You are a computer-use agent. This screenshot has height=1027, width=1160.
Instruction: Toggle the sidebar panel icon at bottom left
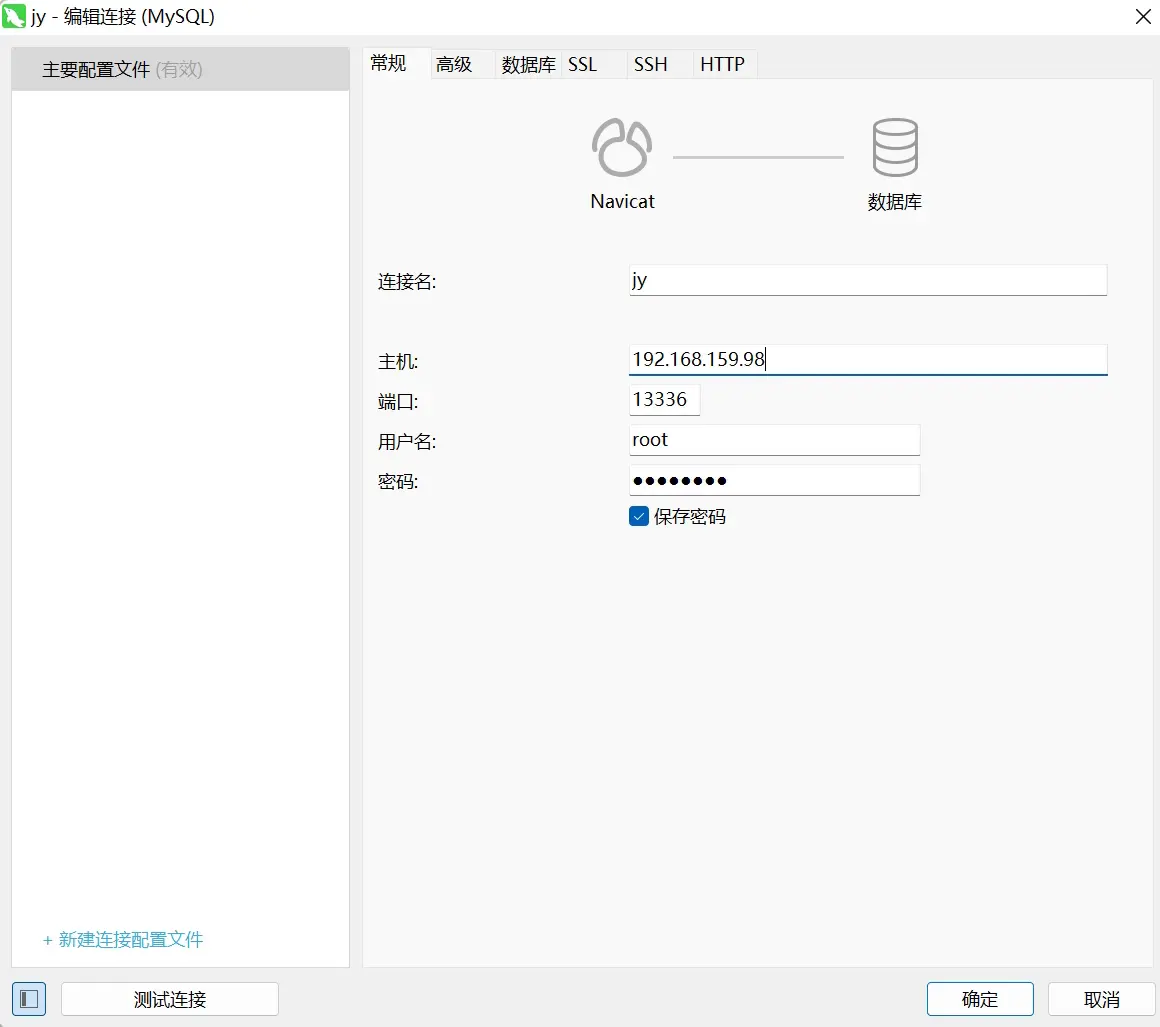(x=29, y=999)
